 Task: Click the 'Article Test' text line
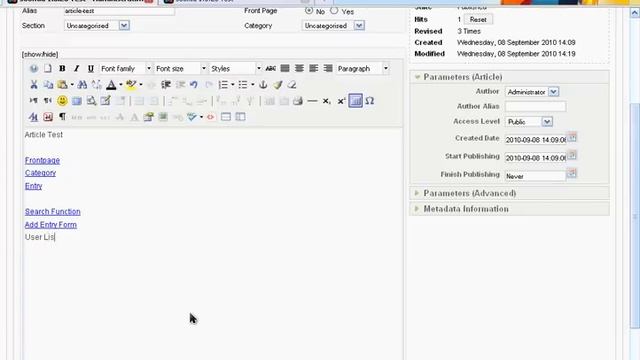click(44, 134)
